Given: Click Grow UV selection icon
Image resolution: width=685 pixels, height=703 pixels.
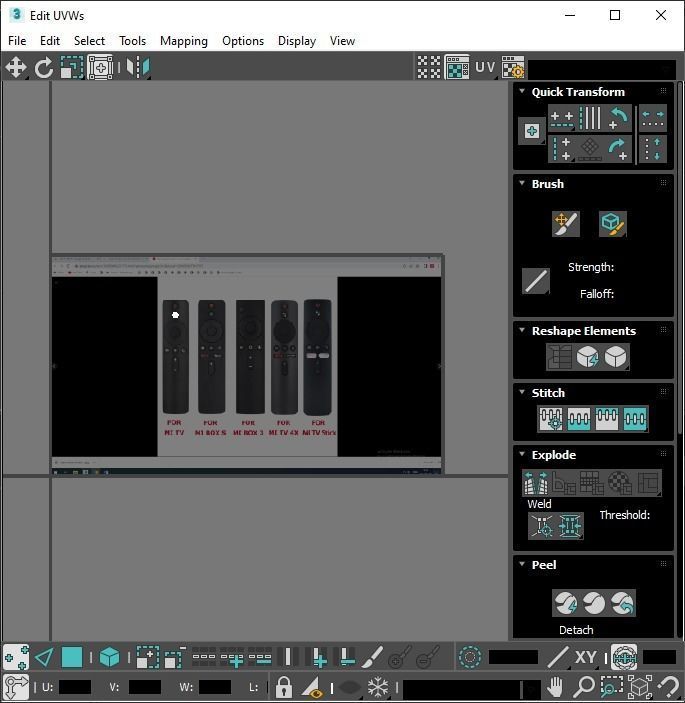Looking at the screenshot, I should [147, 657].
